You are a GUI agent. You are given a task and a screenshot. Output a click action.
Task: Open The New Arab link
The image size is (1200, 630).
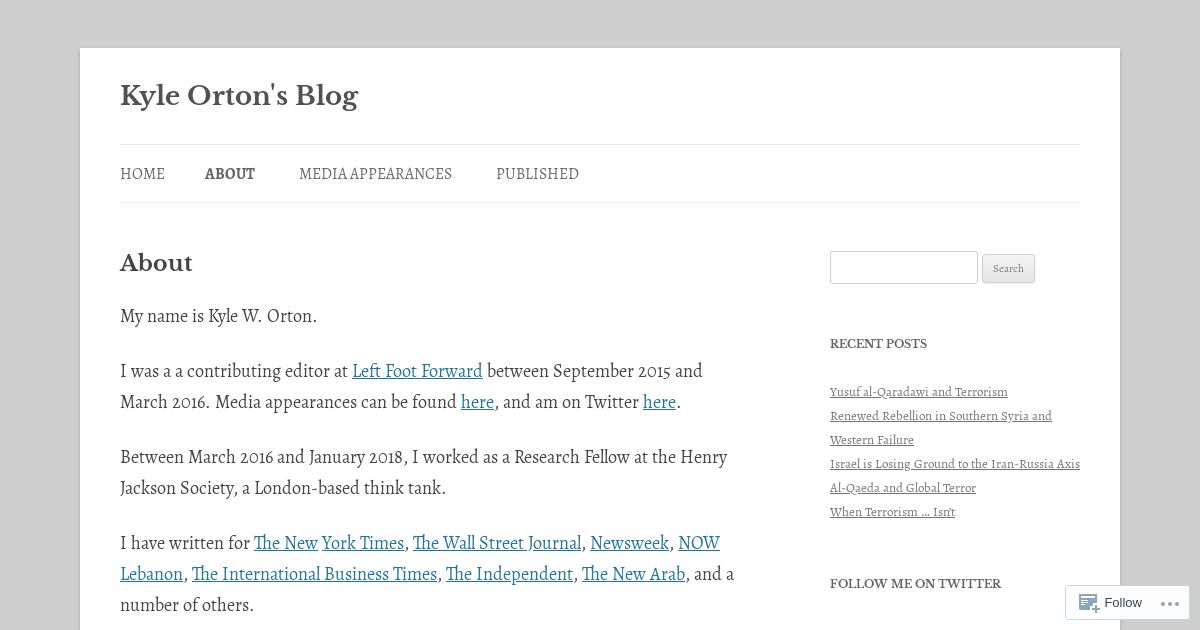633,574
